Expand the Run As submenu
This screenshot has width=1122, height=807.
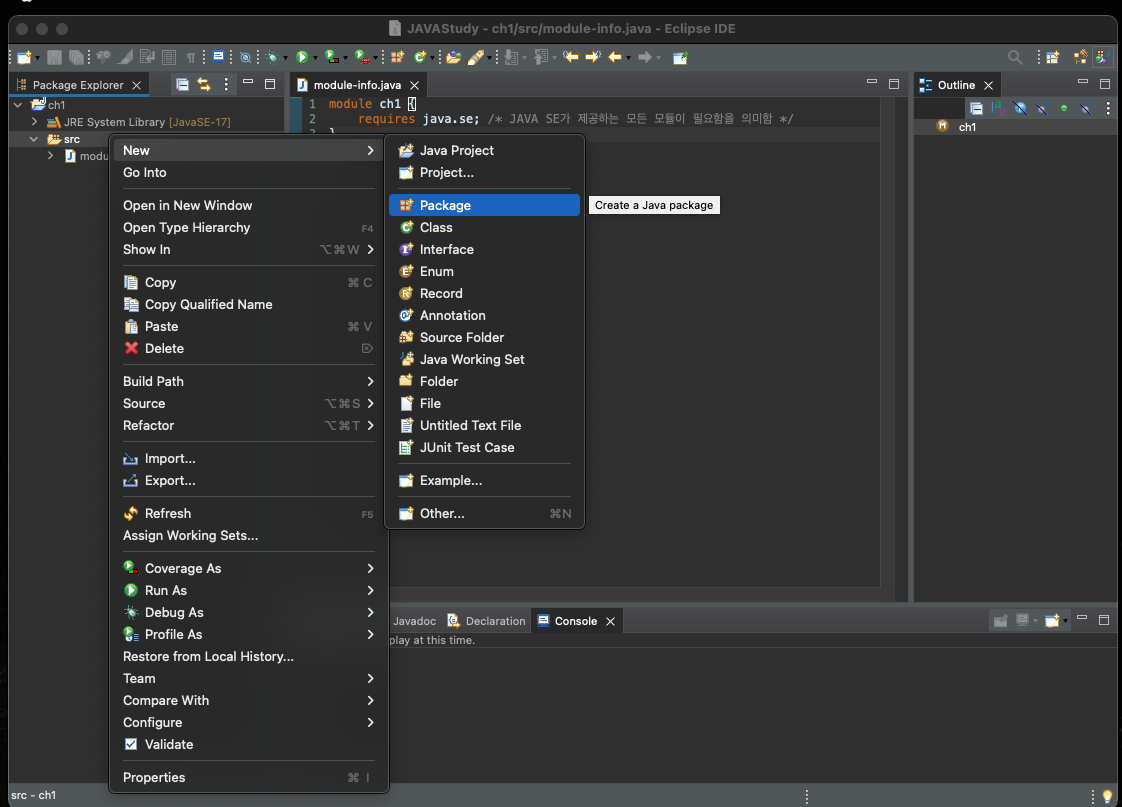pyautogui.click(x=248, y=590)
